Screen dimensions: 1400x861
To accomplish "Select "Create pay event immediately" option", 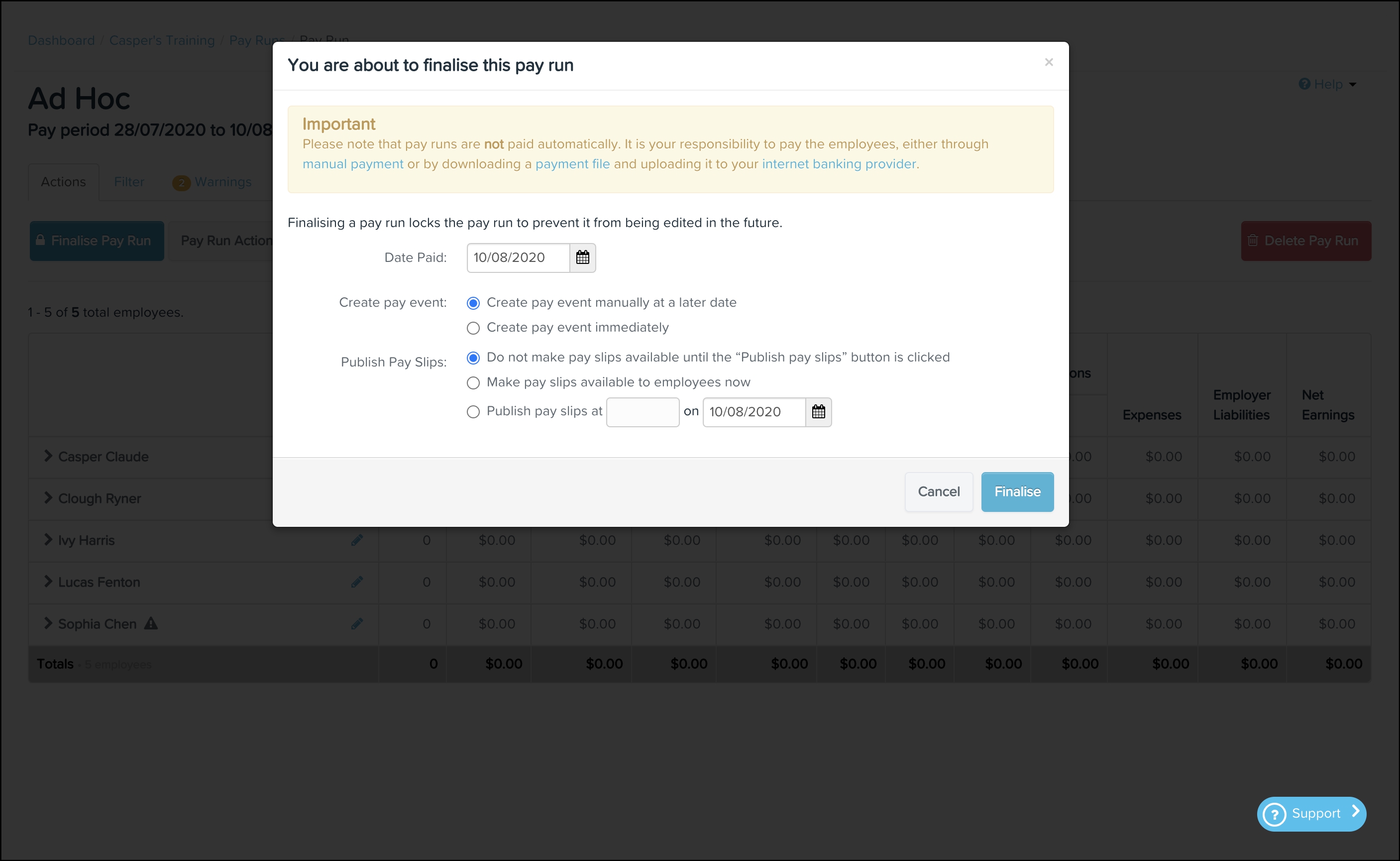I will click(x=473, y=328).
